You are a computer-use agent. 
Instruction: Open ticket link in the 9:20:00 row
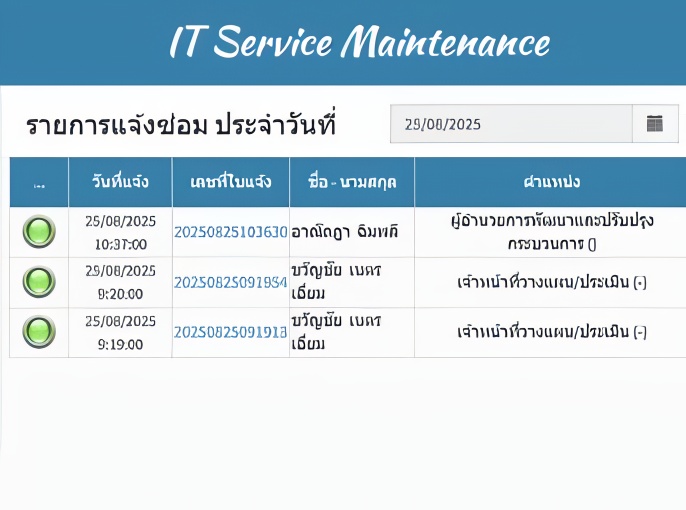point(231,282)
